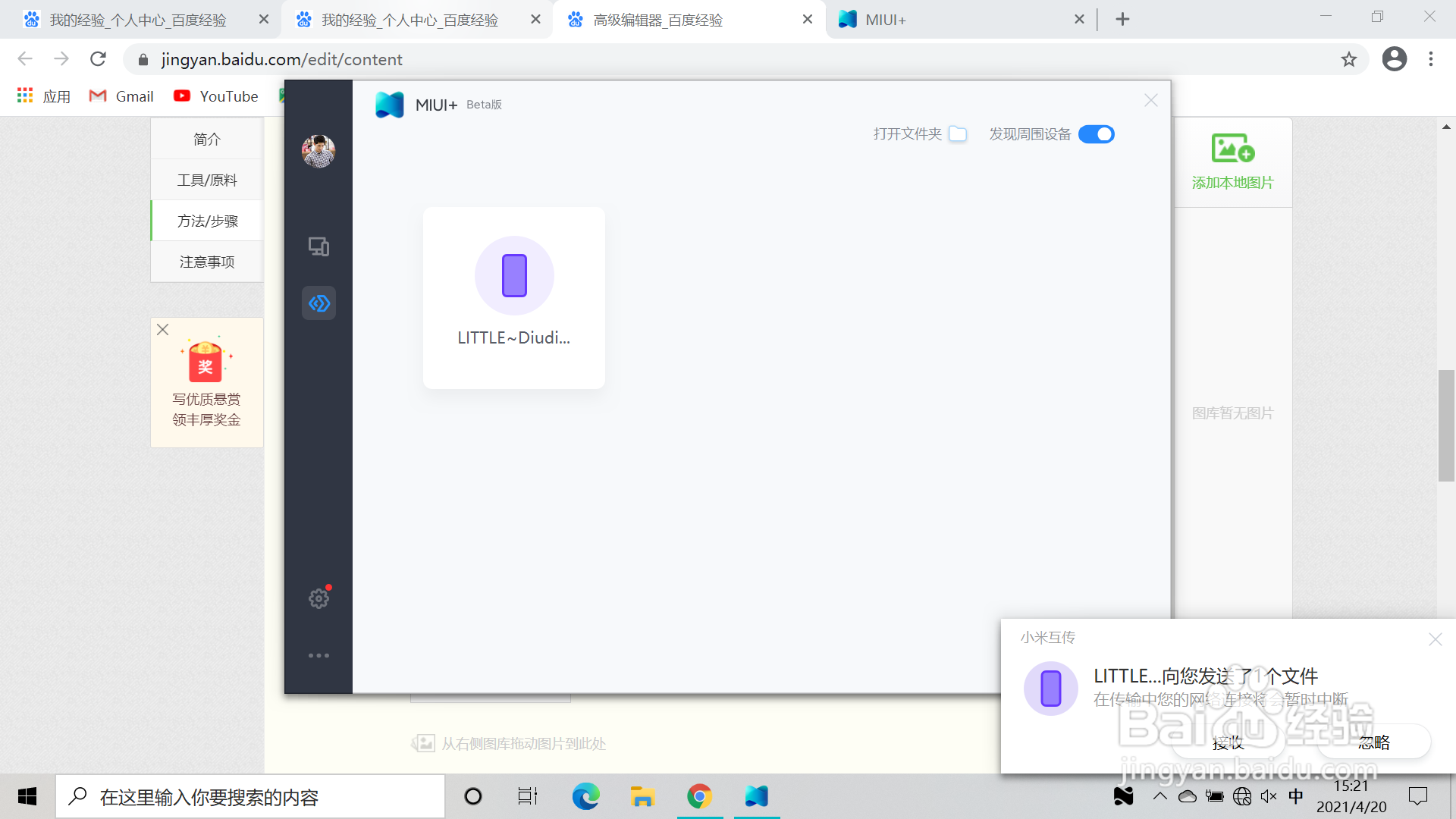
Task: Open the Chrome profile avatar
Action: 1394,59
